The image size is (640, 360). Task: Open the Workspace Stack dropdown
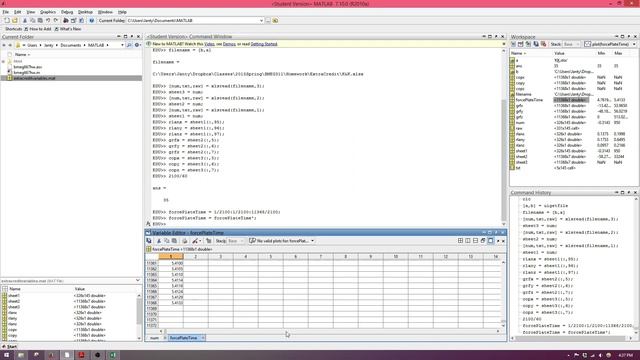pyautogui.click(x=571, y=44)
